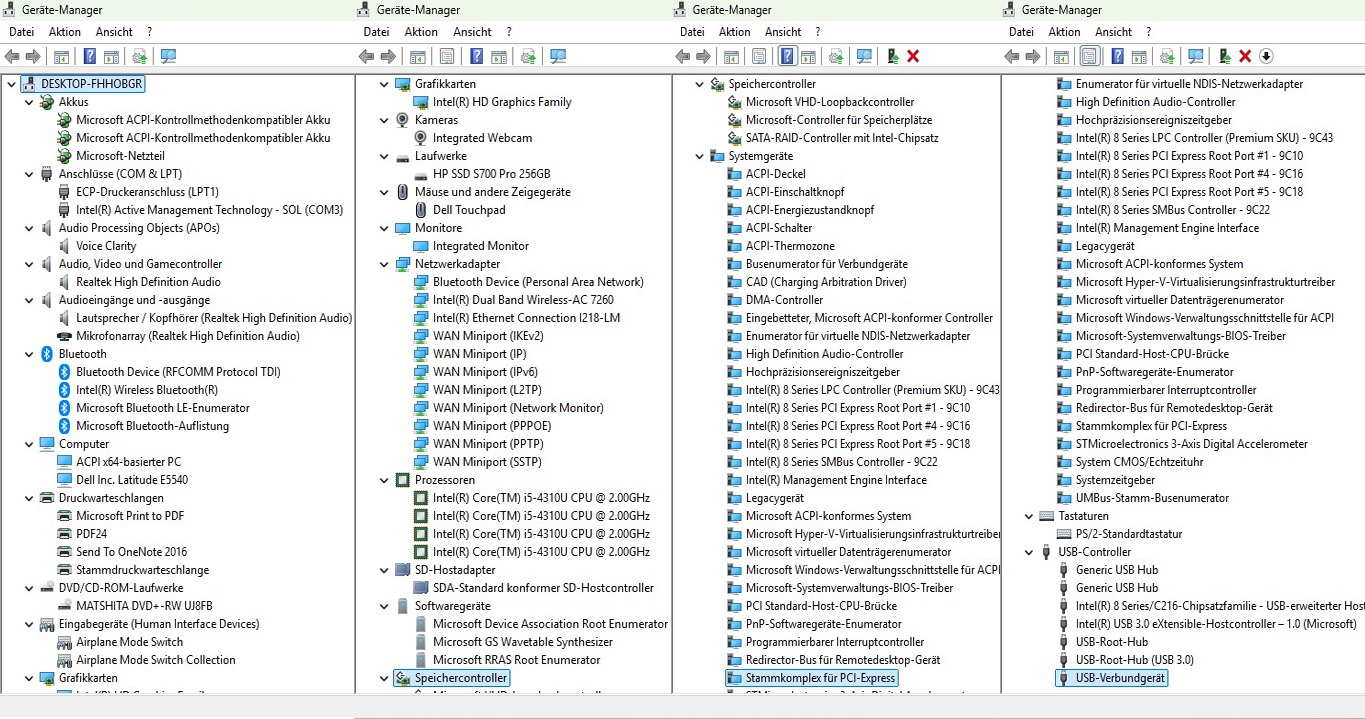The height and width of the screenshot is (719, 1365).
Task: Select the HP SSD S700 Pro 256GB drive
Action: point(491,174)
